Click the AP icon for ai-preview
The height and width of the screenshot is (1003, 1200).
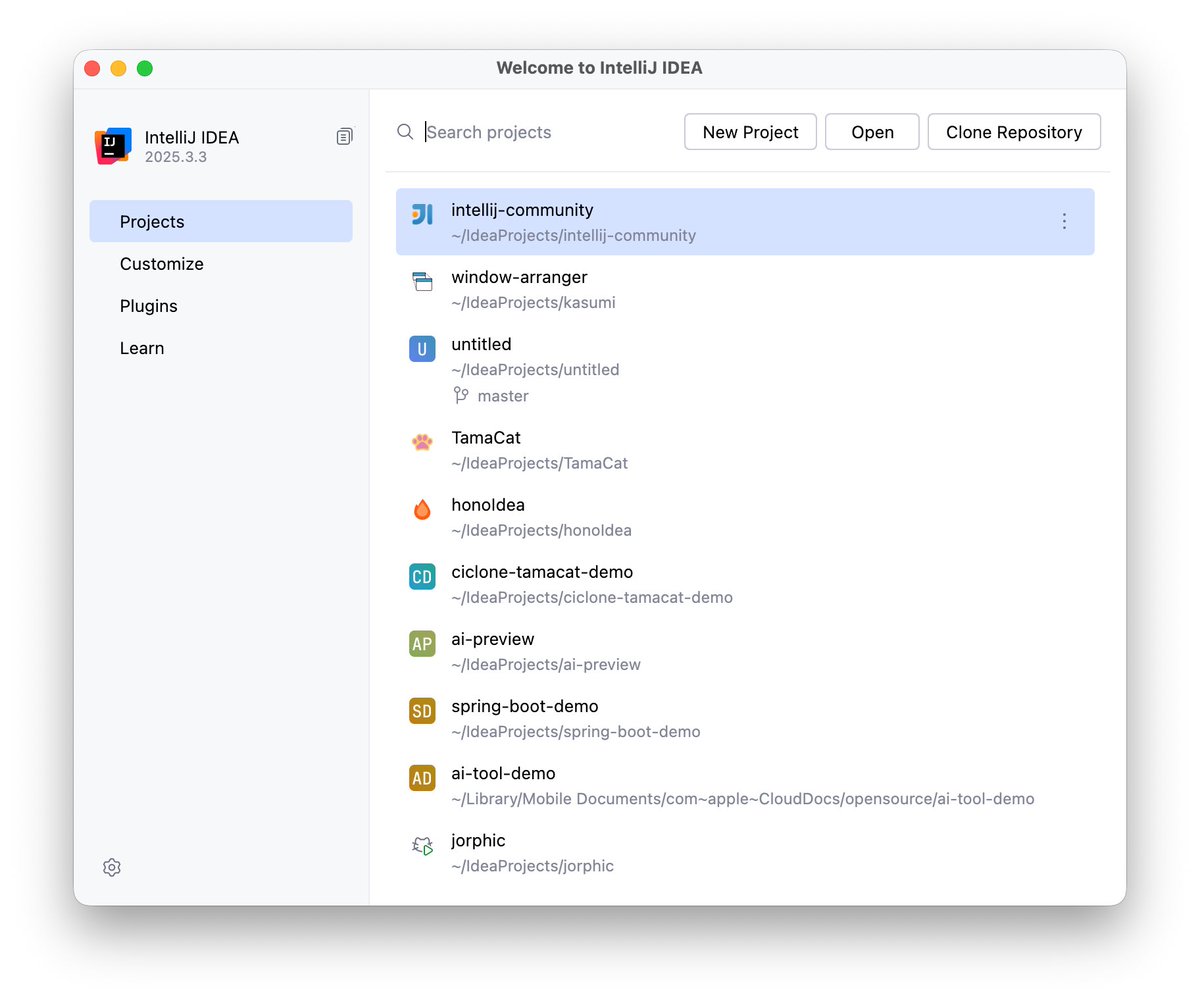[x=422, y=643]
